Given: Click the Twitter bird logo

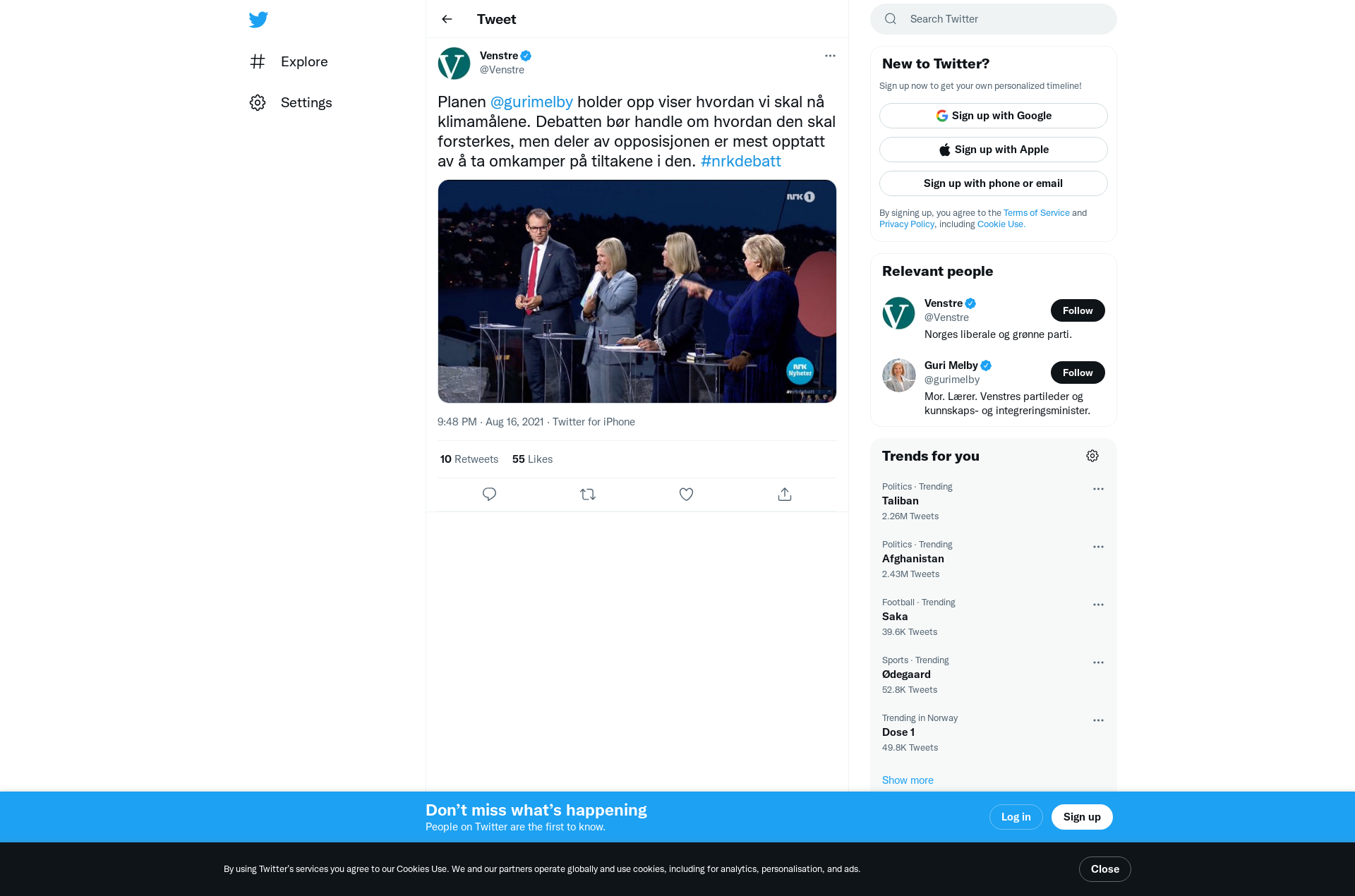Looking at the screenshot, I should [x=258, y=20].
